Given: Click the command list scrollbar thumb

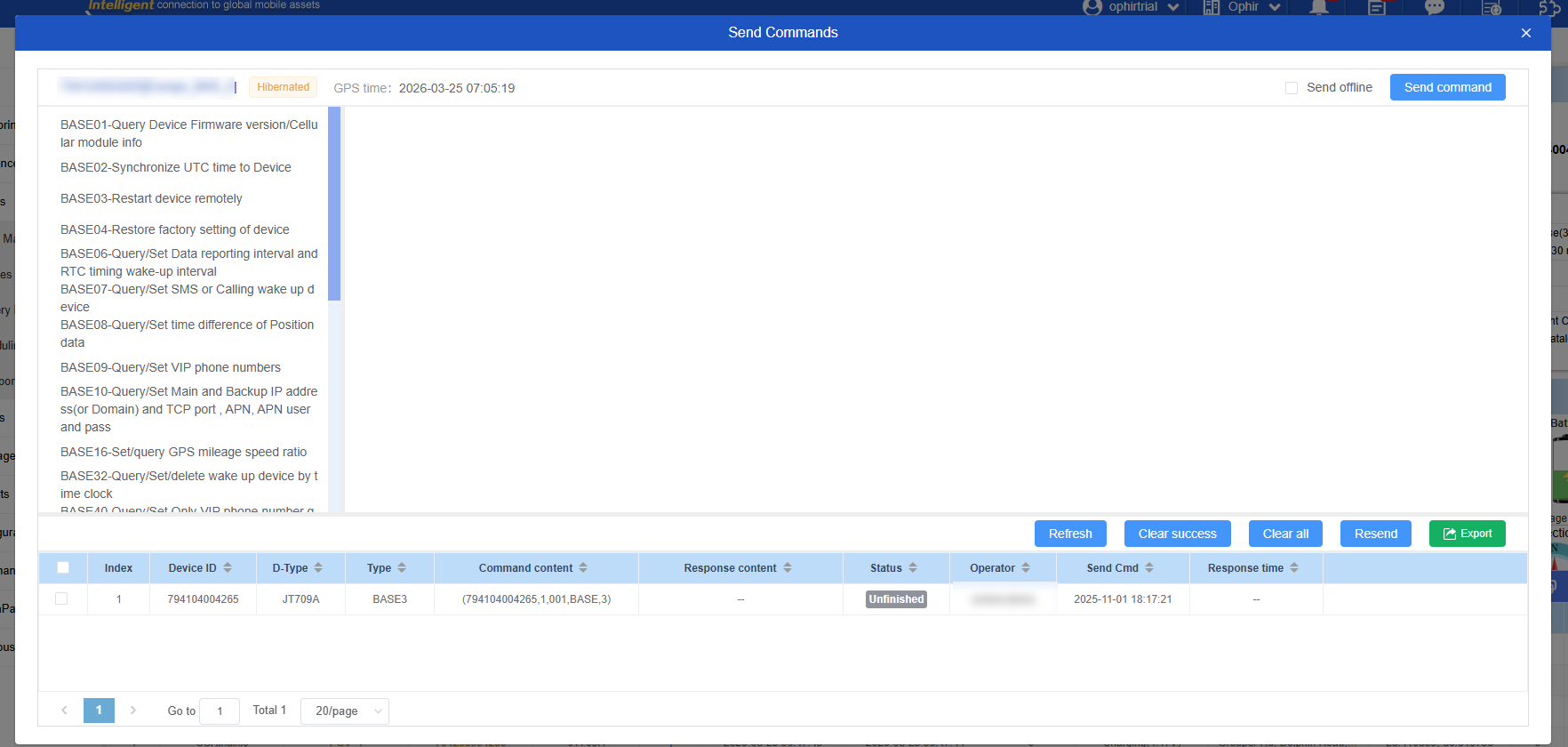Looking at the screenshot, I should pyautogui.click(x=334, y=204).
